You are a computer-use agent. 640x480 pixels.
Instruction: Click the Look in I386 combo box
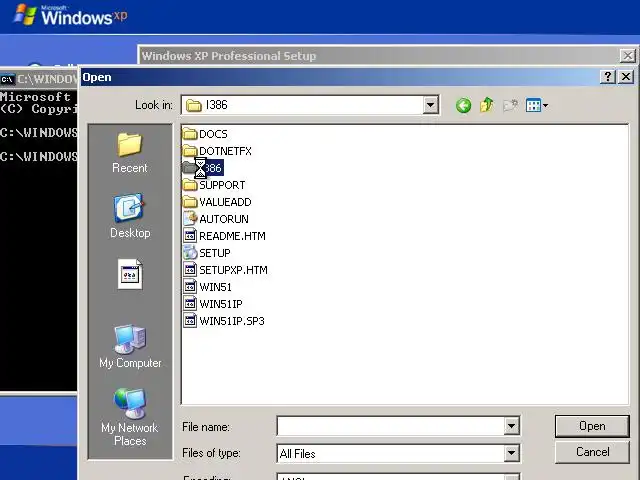pos(310,105)
